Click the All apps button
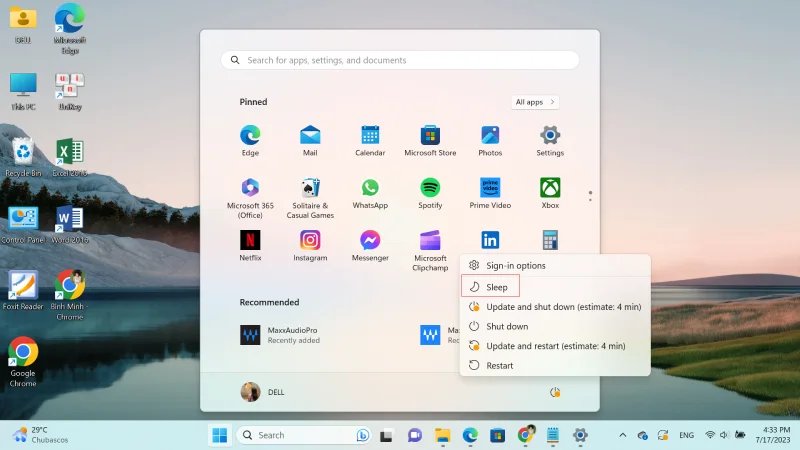Viewport: 800px width, 450px height. point(535,102)
